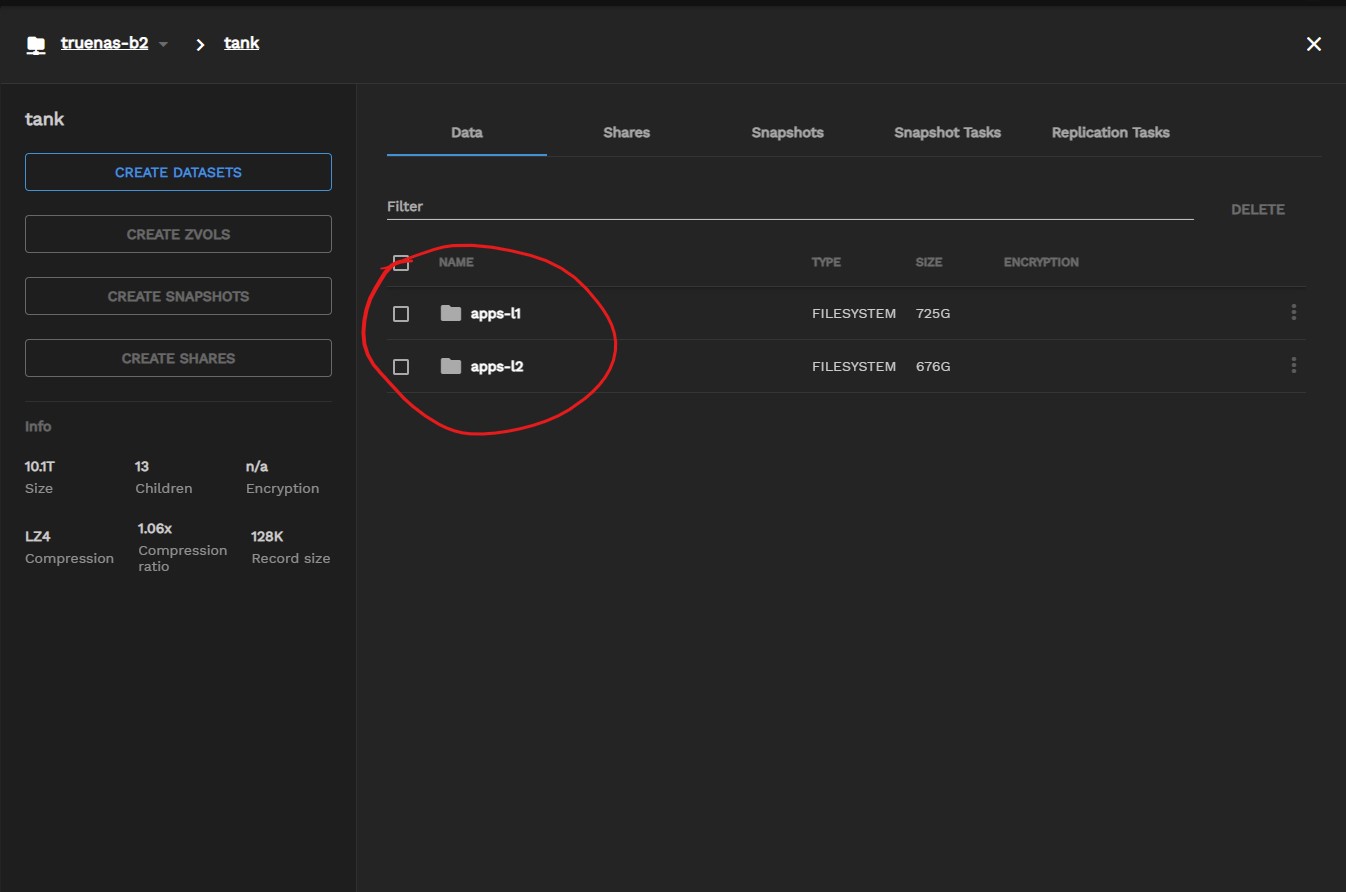Click the CREATE ZVOLS button

click(x=178, y=234)
